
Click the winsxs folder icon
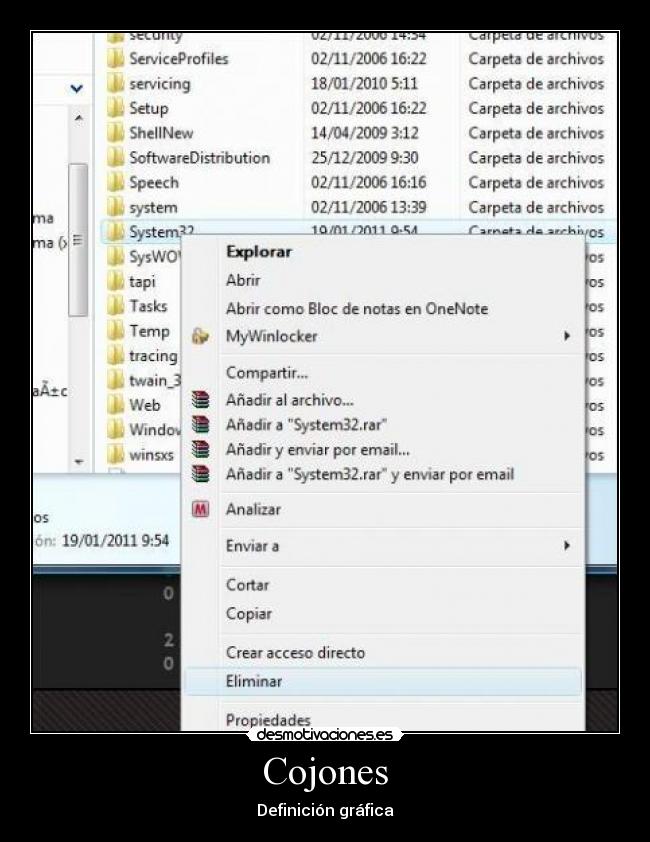[115, 455]
